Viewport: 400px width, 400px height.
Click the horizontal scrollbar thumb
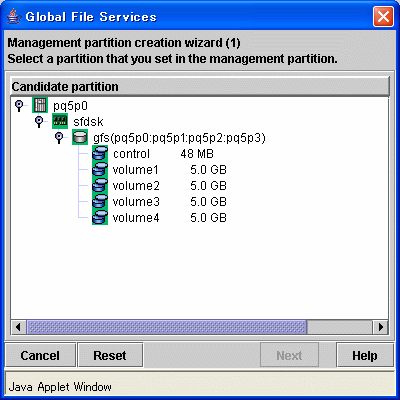pos(166,327)
